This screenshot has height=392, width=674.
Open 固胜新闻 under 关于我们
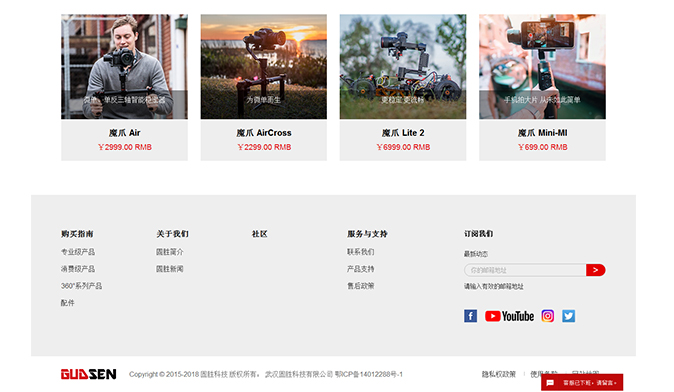pyautogui.click(x=170, y=269)
